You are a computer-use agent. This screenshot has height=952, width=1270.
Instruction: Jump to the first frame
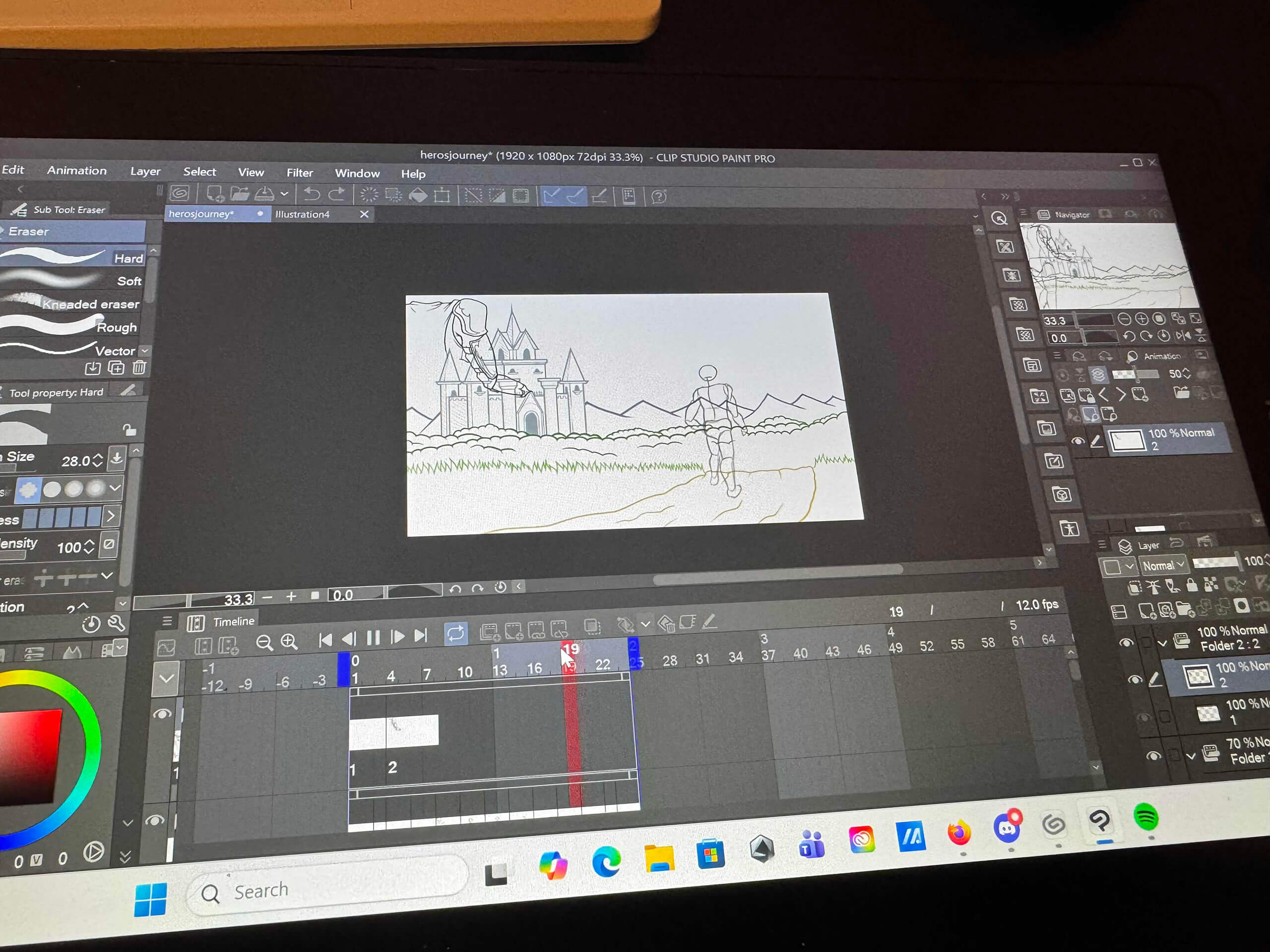click(325, 639)
